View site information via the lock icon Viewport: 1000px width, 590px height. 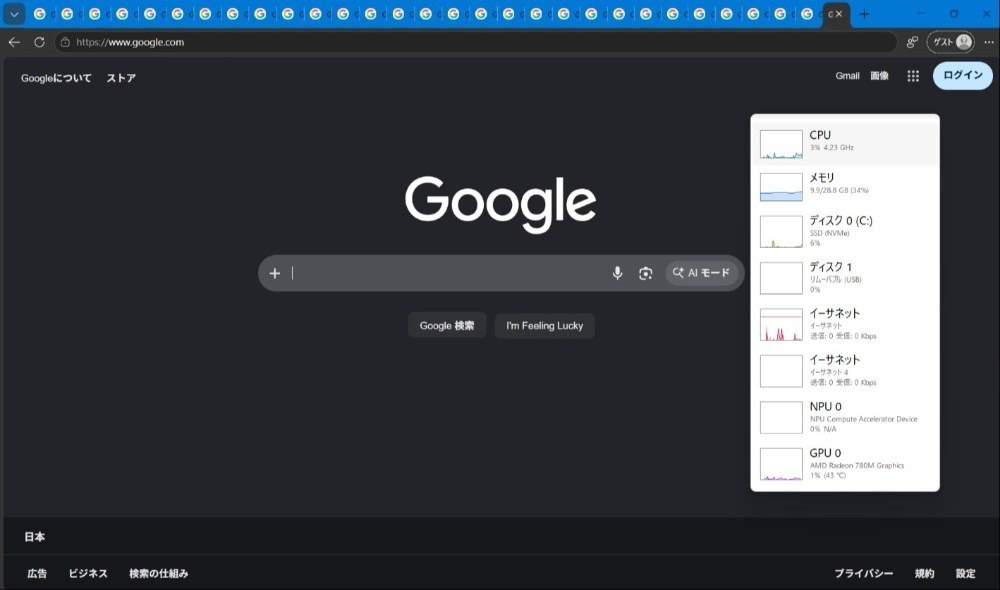tap(65, 42)
